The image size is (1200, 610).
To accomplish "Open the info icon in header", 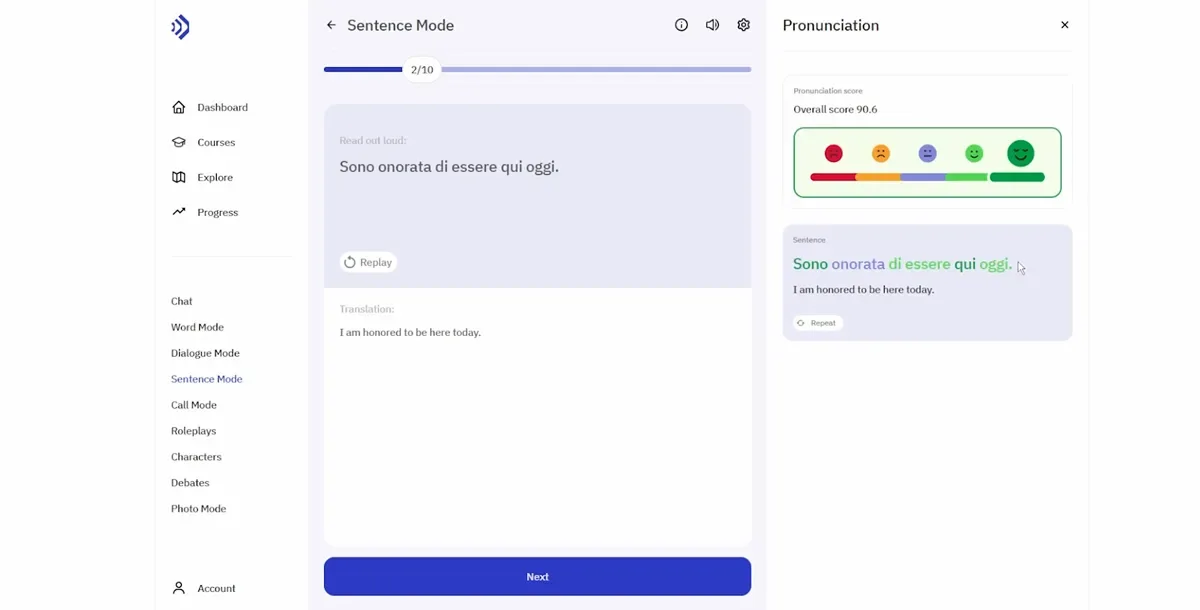I will 681,25.
